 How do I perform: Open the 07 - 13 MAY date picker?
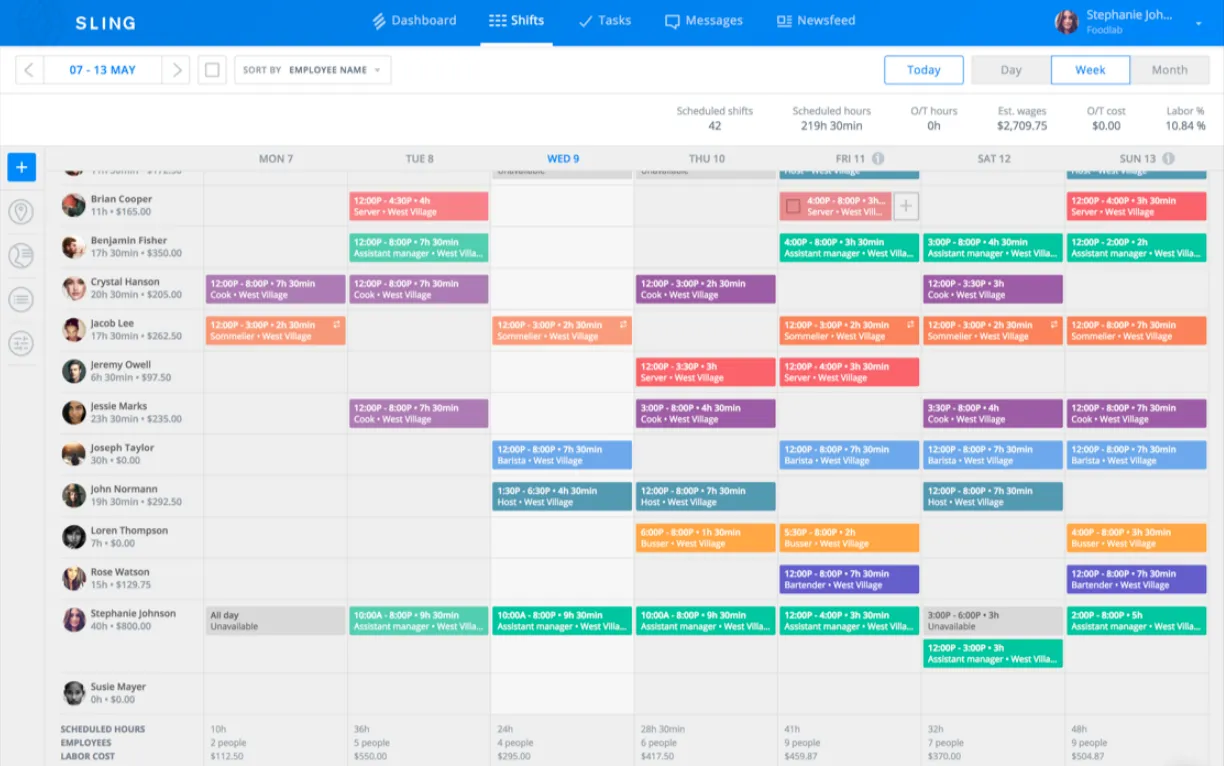[102, 70]
